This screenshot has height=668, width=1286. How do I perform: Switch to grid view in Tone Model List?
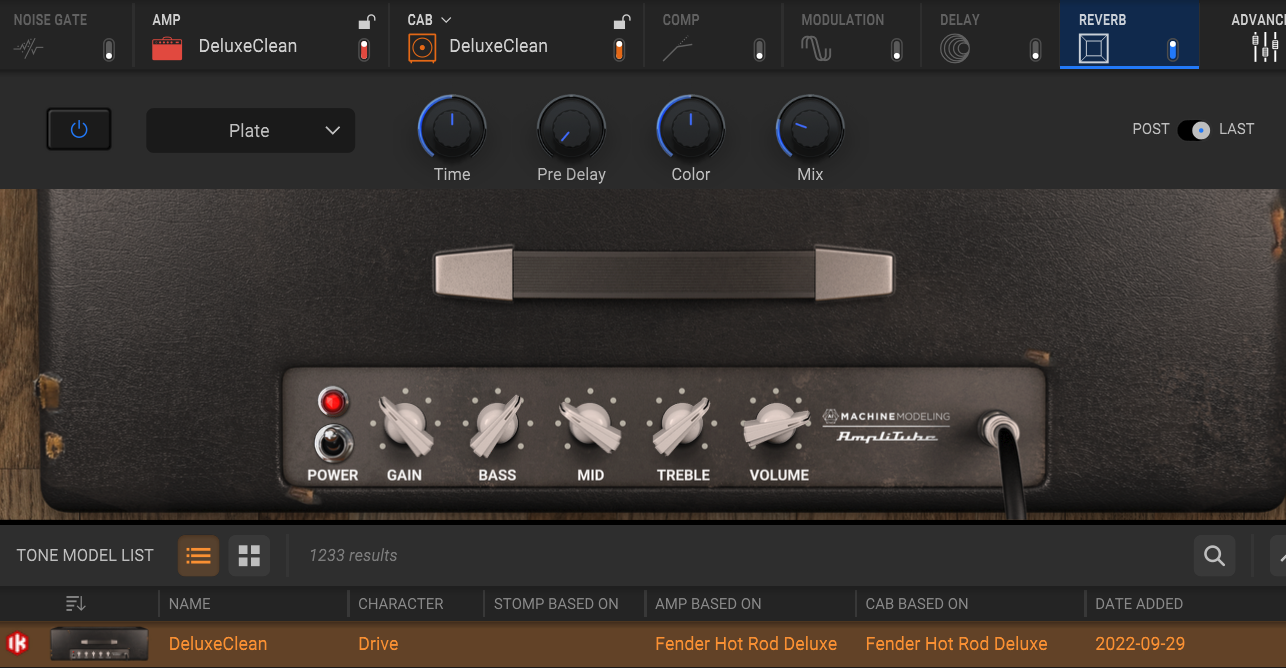pos(249,556)
